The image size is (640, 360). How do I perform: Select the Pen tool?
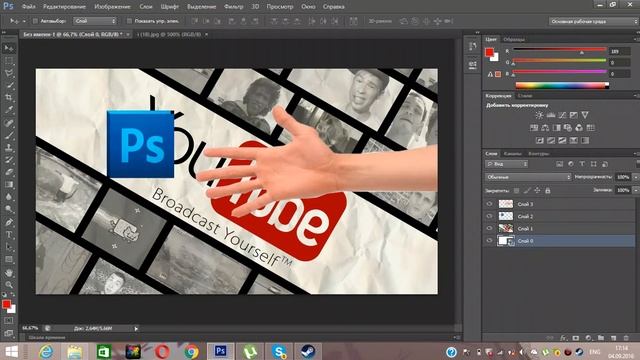9,222
